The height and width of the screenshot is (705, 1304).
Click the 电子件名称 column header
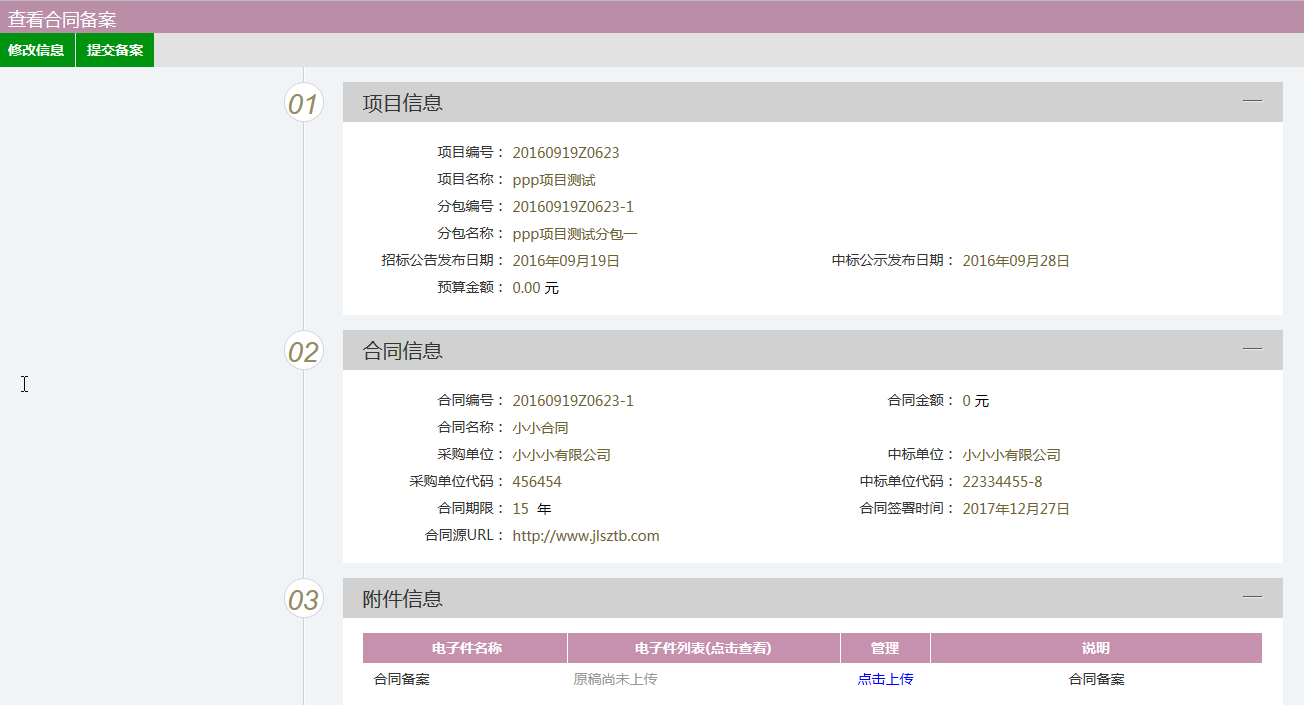[466, 648]
